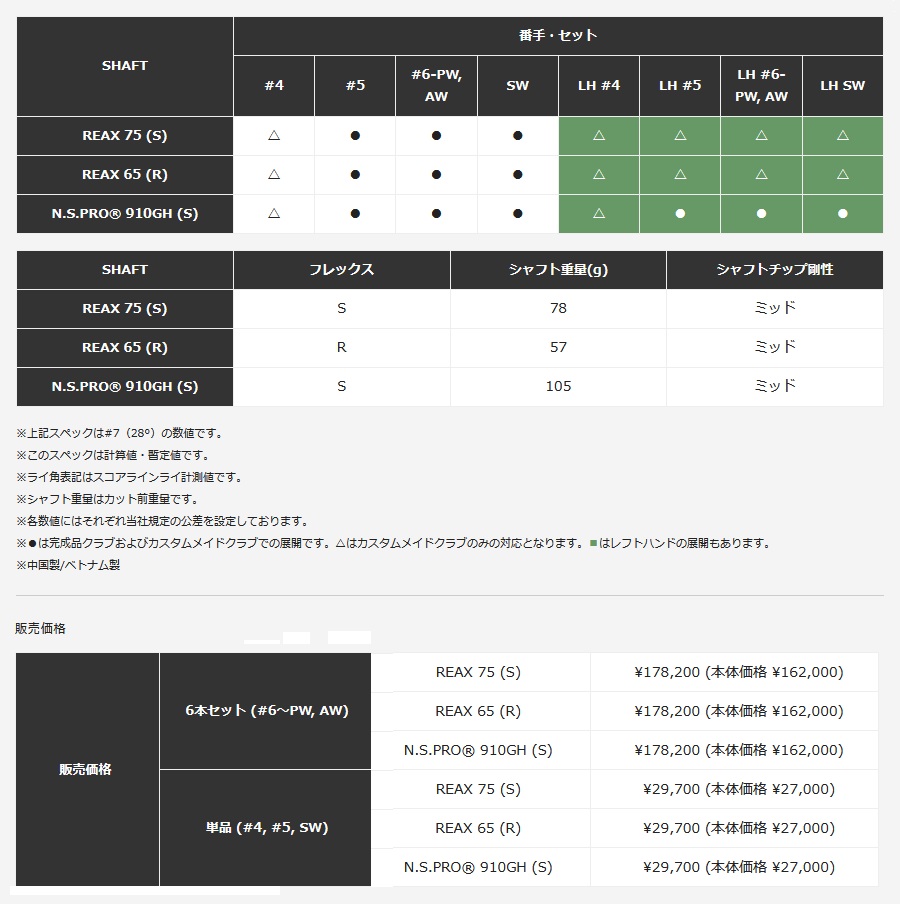Select the LH #5 column header

680,86
